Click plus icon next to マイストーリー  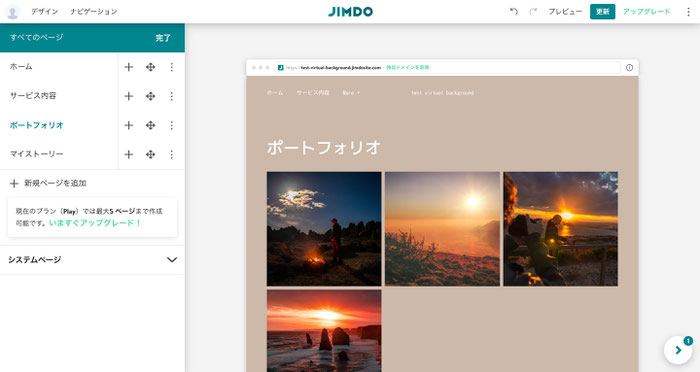click(129, 155)
